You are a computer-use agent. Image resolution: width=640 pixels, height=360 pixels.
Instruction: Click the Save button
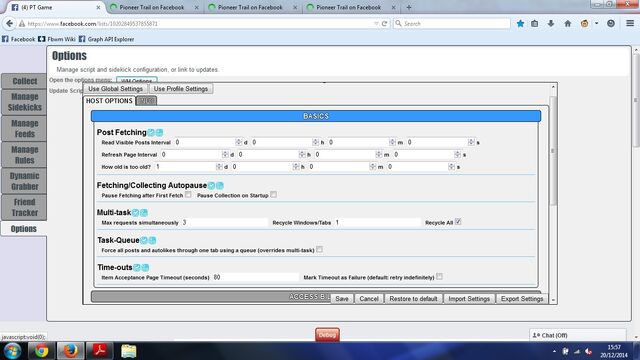342,299
